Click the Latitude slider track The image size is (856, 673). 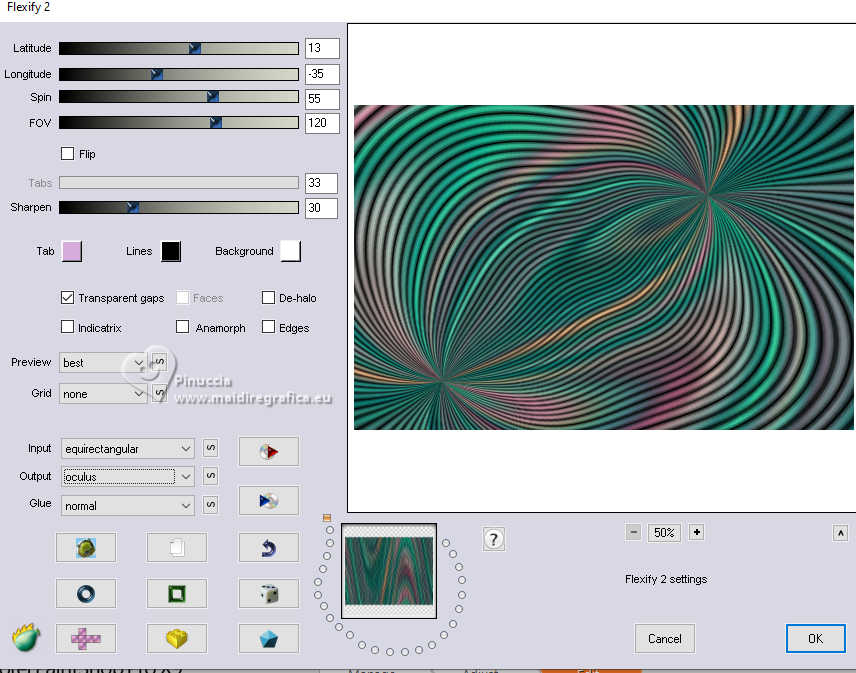179,48
